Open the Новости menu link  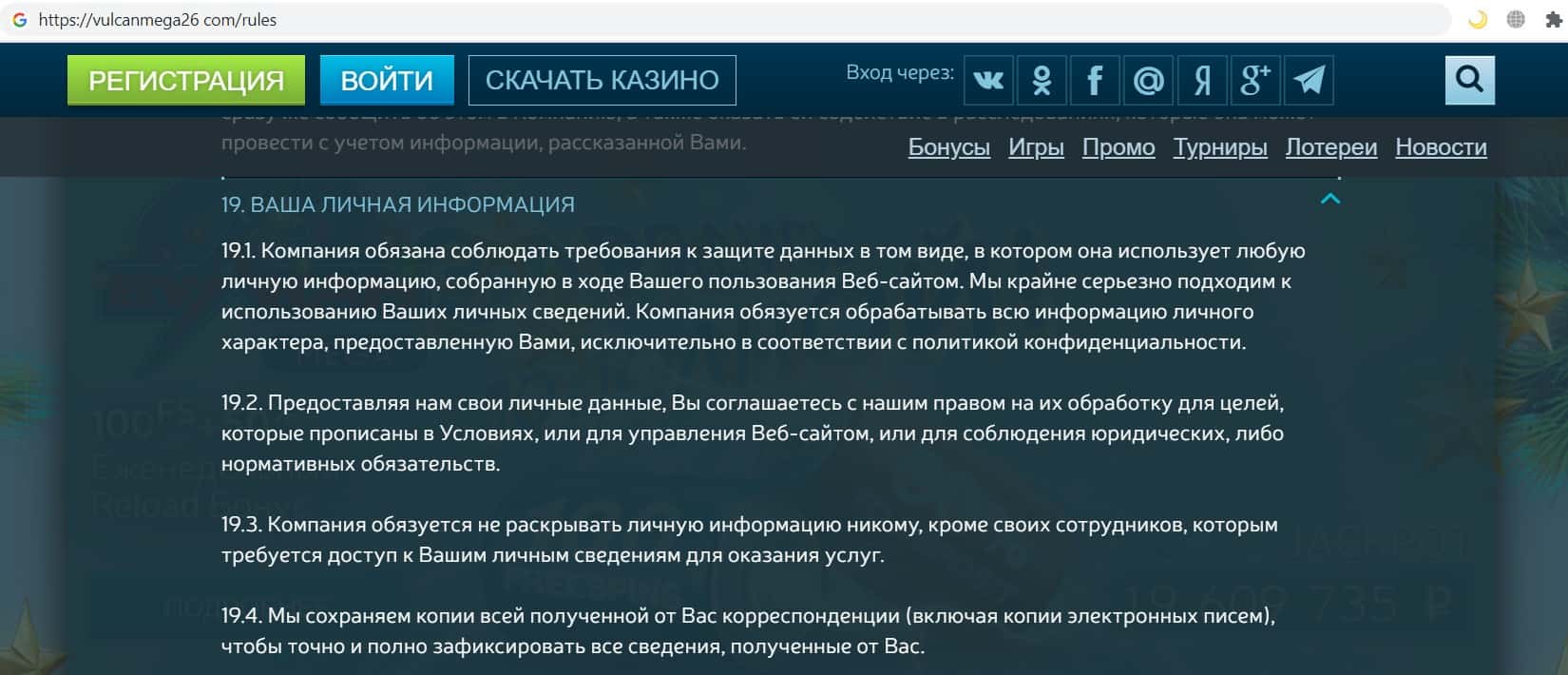click(1441, 147)
